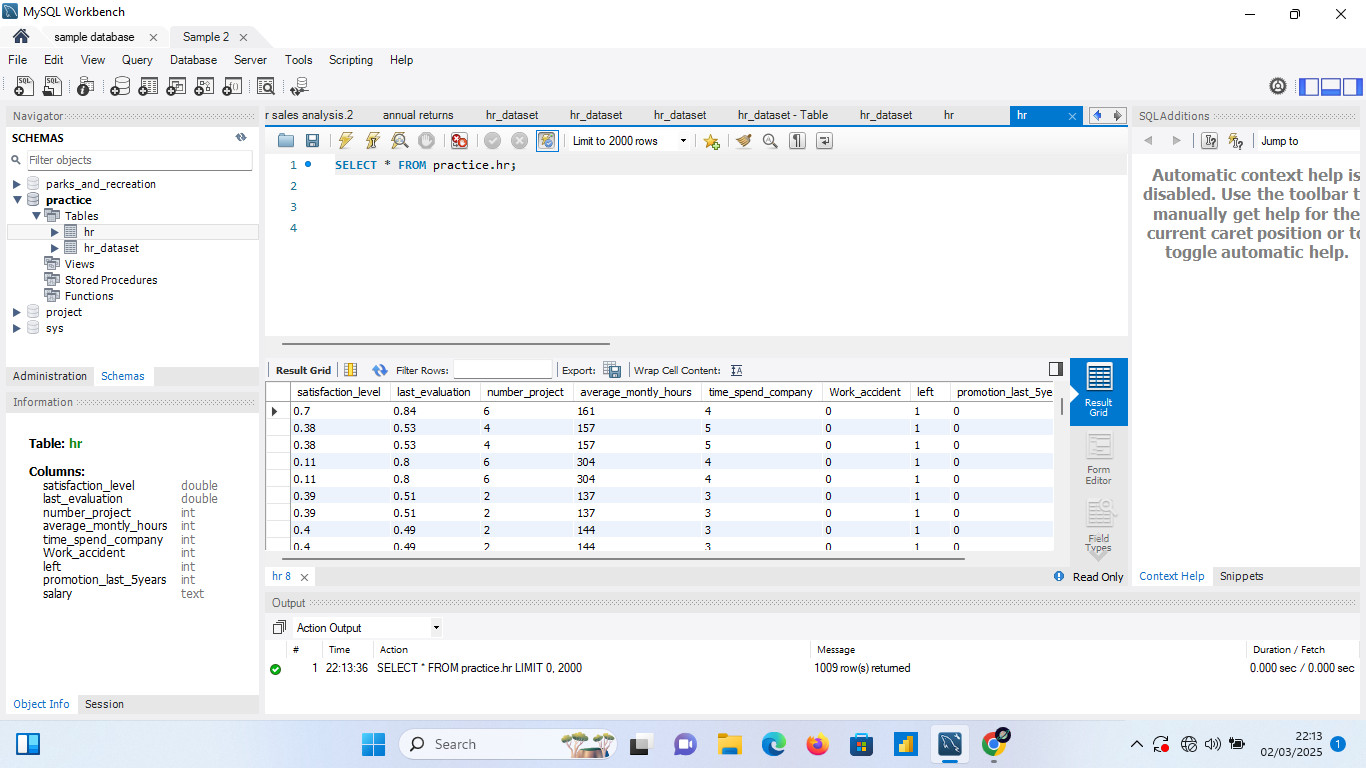
Task: Create a new SQL tab icon
Action: tap(24, 87)
